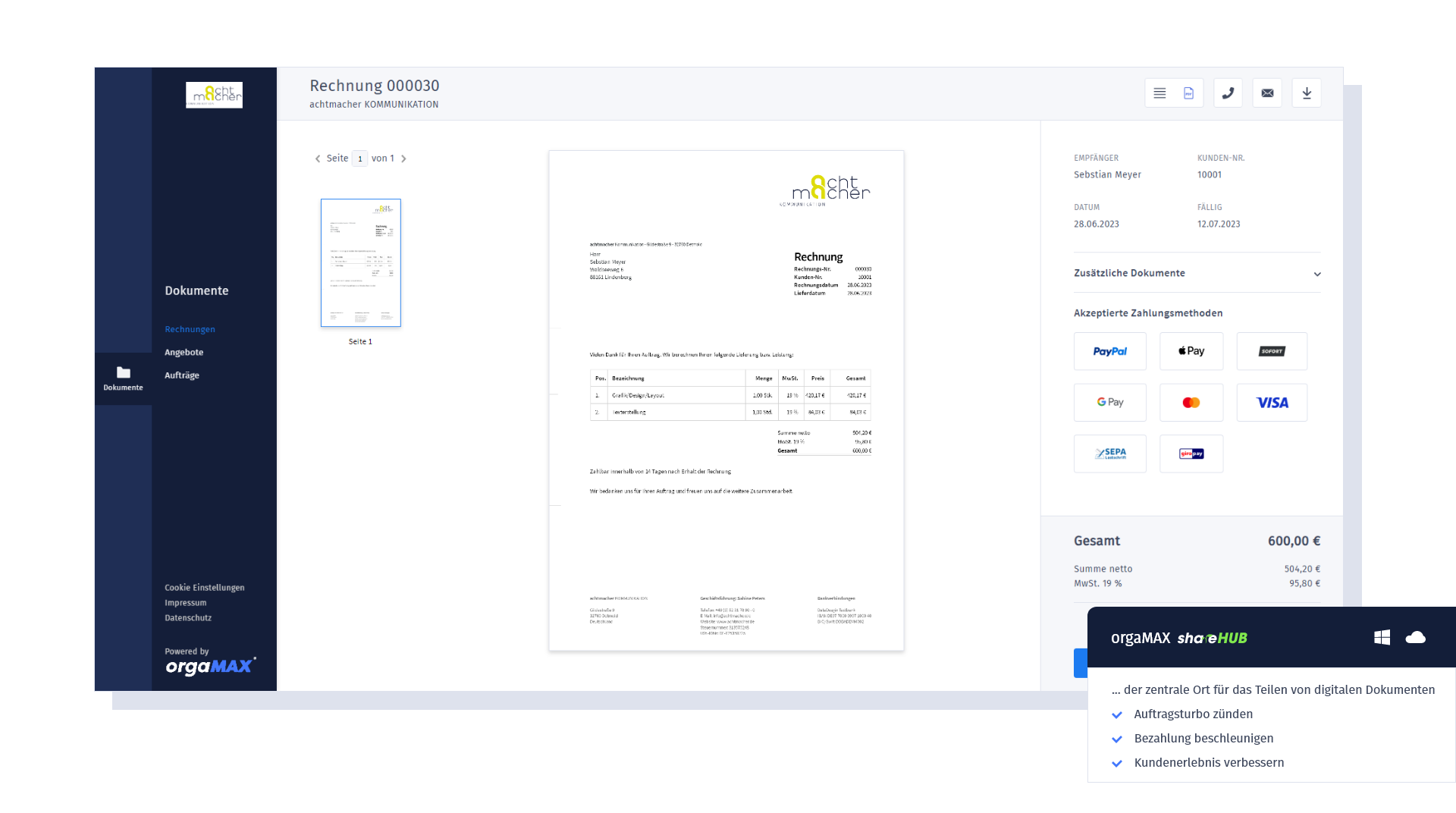1456x813 pixels.
Task: Click the date 28.06.2023
Action: pos(1097,224)
